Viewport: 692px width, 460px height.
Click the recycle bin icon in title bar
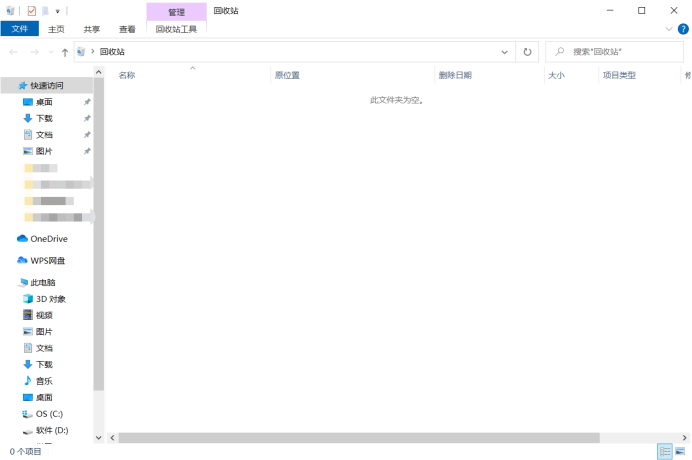click(x=11, y=11)
